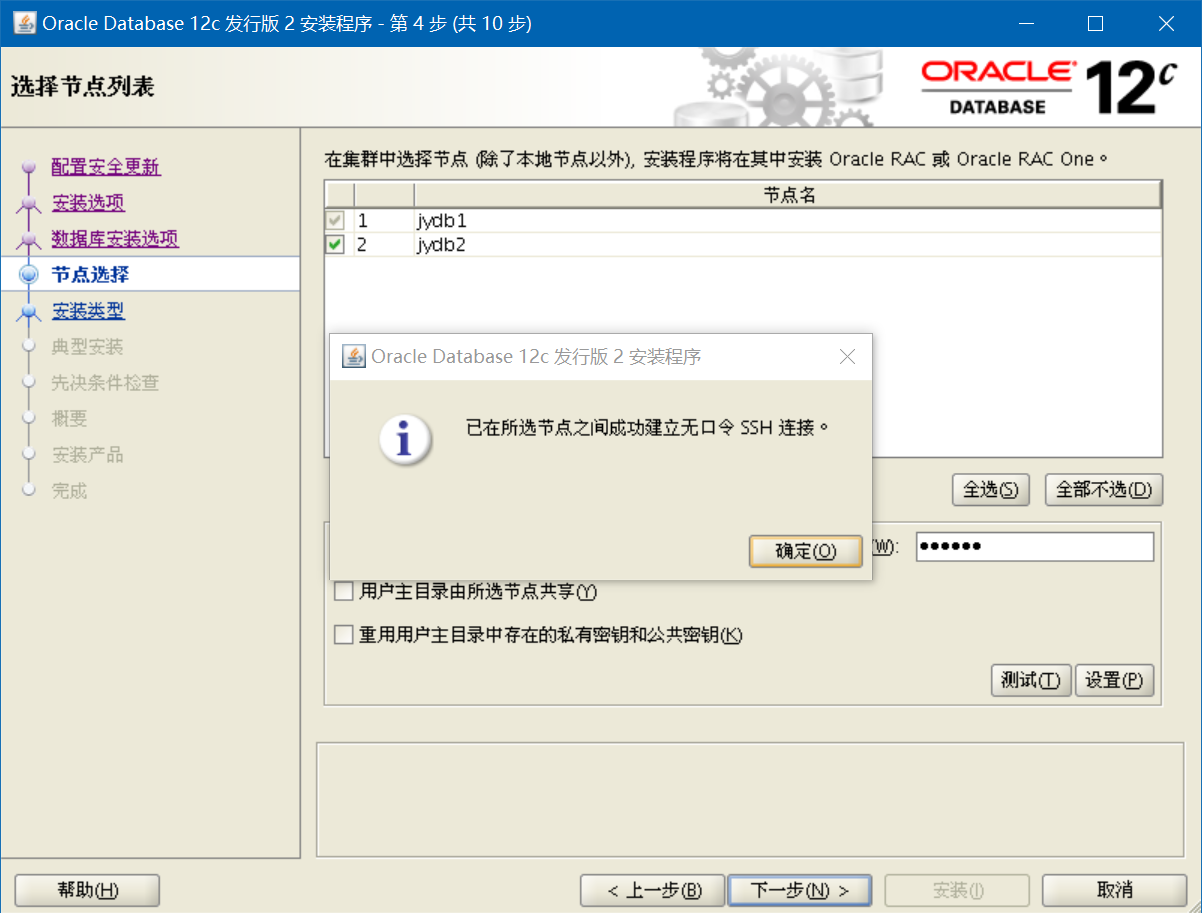This screenshot has height=913, width=1202.
Task: Click the 确定(O) button in dialog
Action: pos(805,551)
